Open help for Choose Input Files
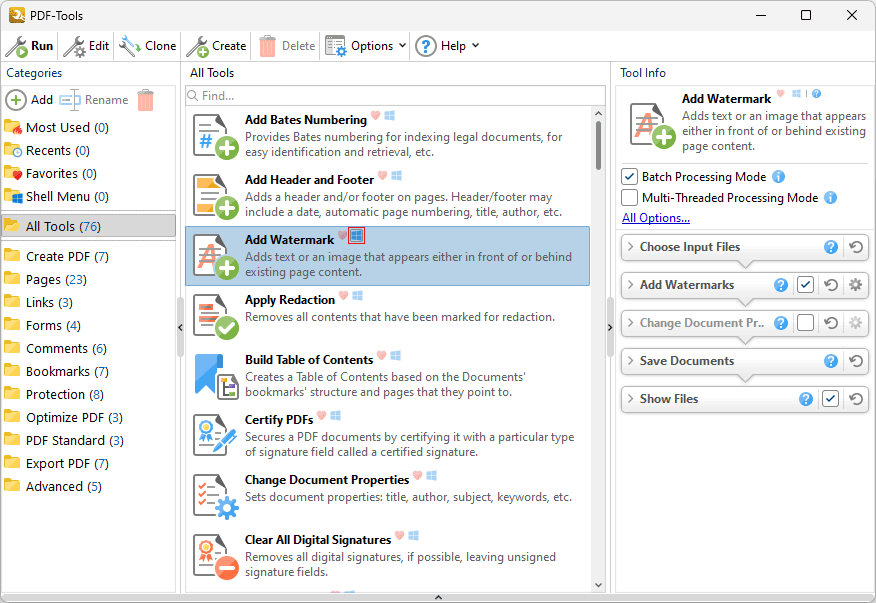876x603 pixels. pos(831,247)
